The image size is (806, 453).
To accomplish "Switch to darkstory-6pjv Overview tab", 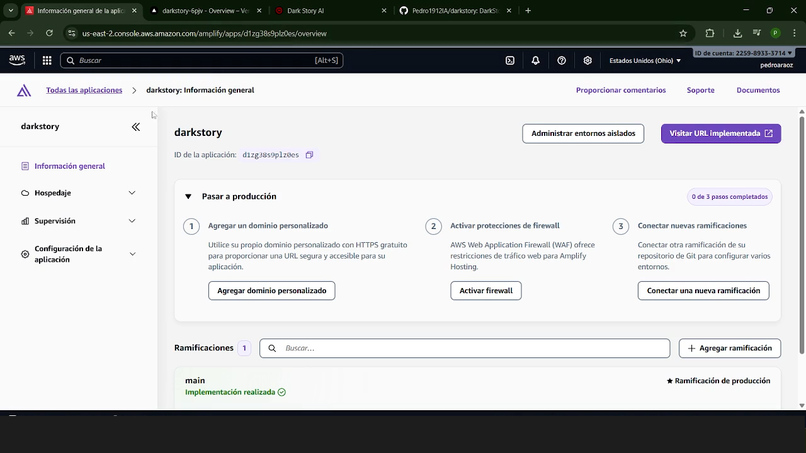I will [x=206, y=10].
